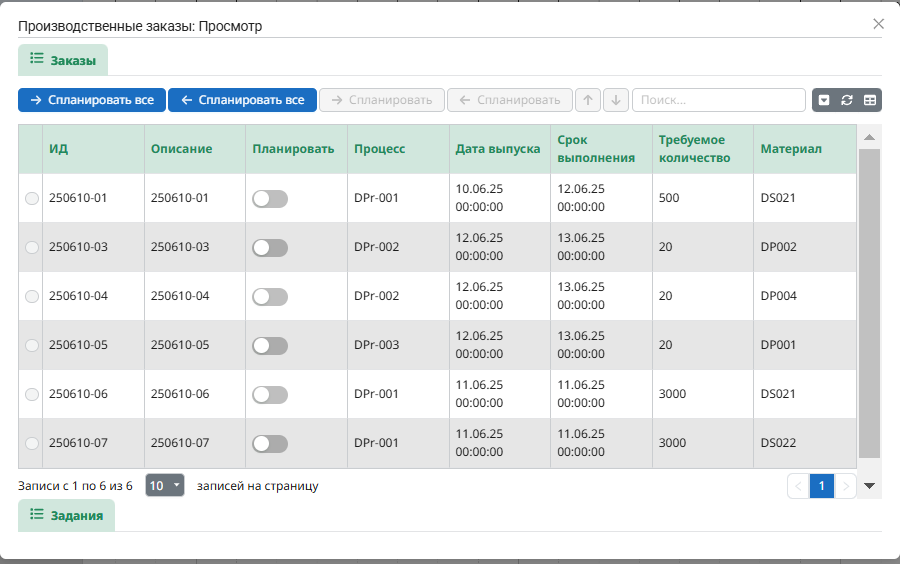Select the radio button for order 250610-07
This screenshot has height=564, width=900.
(32, 443)
